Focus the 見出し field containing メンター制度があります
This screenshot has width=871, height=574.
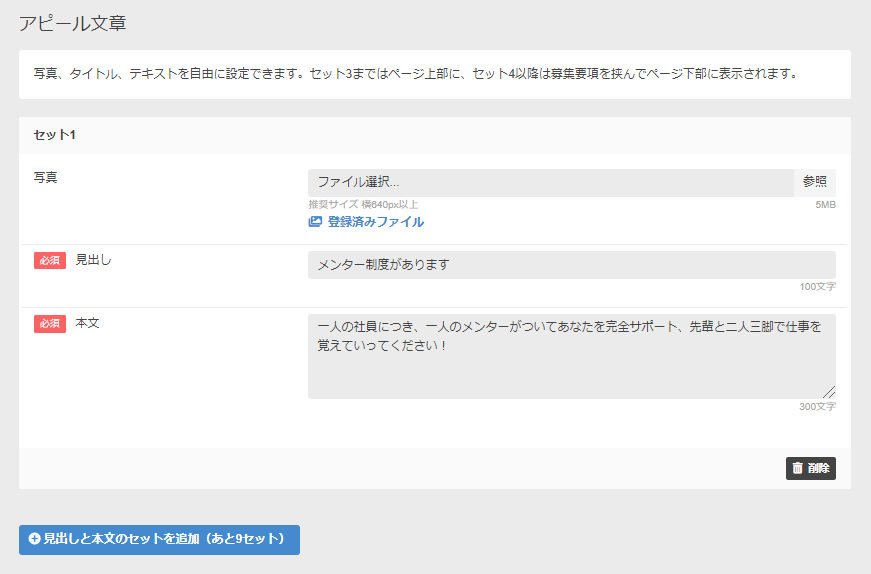click(x=571, y=265)
